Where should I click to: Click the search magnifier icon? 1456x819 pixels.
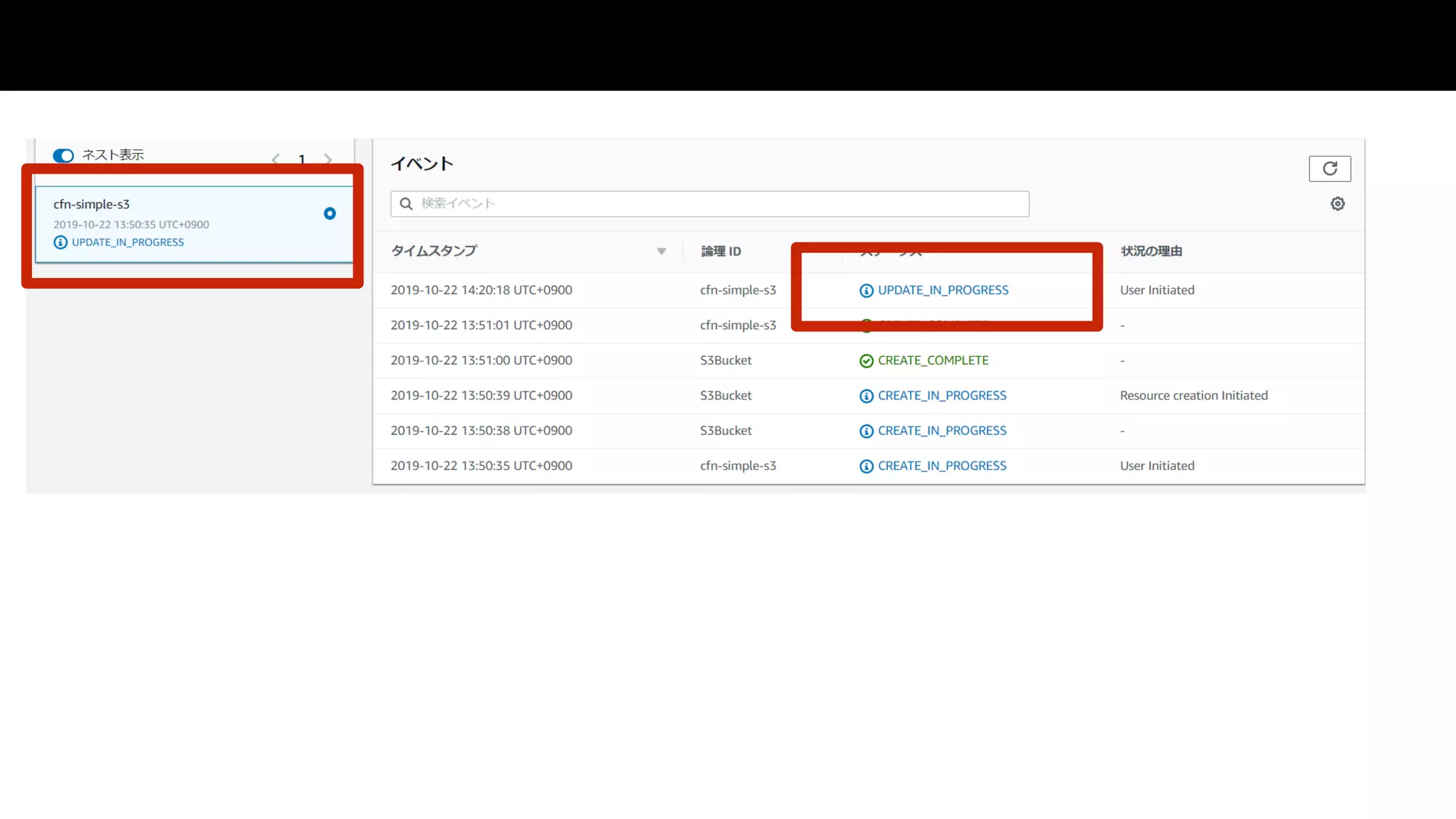406,204
